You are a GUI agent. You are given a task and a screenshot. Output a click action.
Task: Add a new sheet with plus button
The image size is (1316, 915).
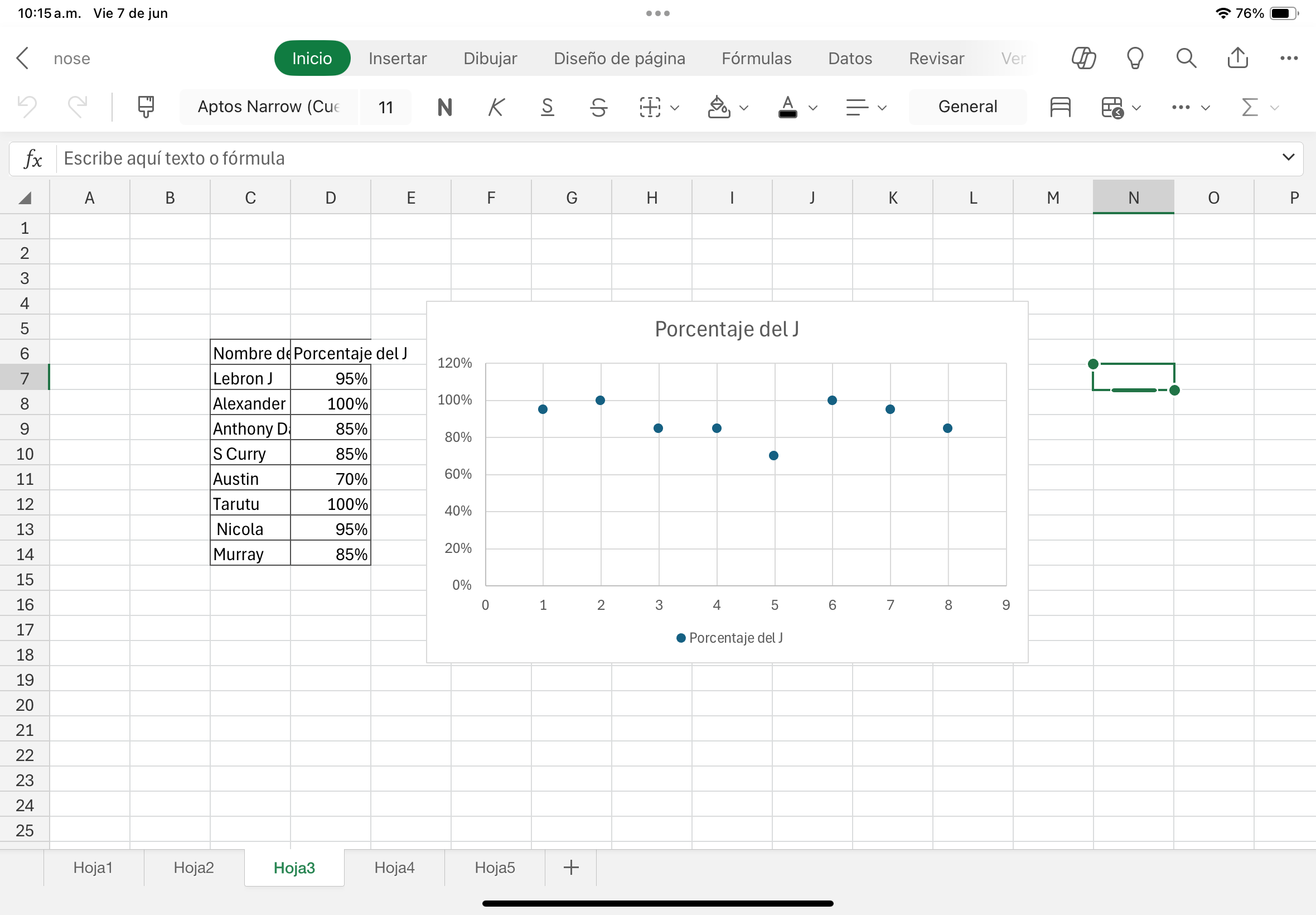pos(570,868)
